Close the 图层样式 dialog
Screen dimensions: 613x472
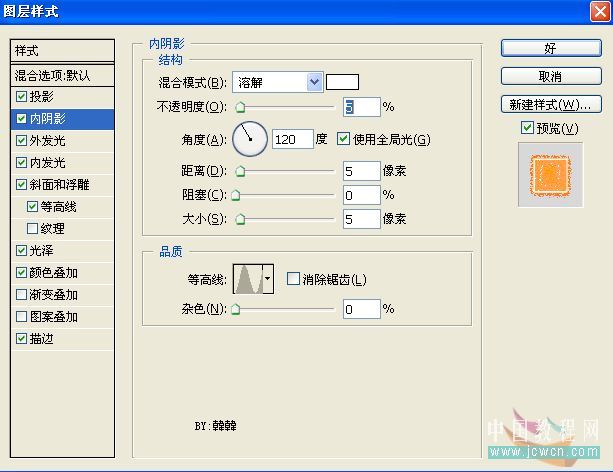pyautogui.click(x=600, y=11)
